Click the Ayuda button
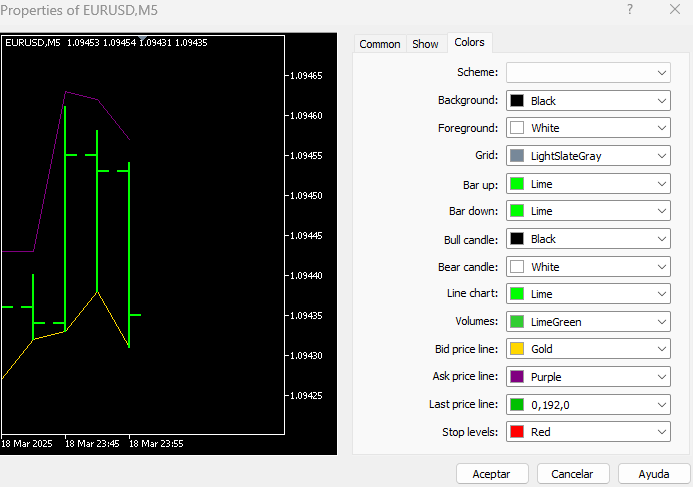This screenshot has width=693, height=487. [654, 474]
